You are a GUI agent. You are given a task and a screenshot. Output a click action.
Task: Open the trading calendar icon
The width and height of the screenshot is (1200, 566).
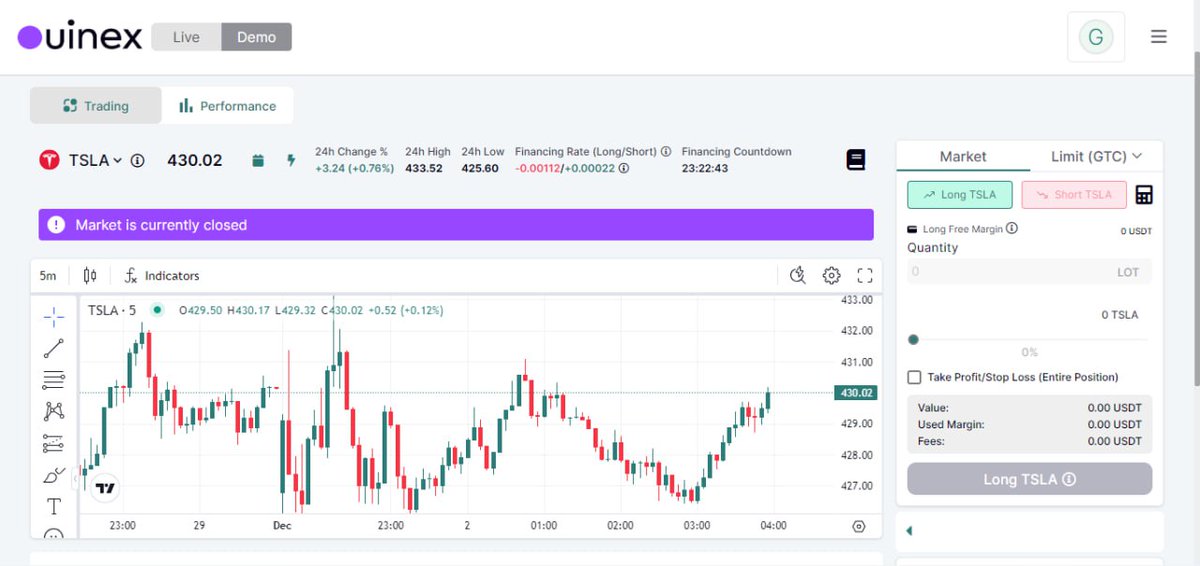pyautogui.click(x=258, y=160)
